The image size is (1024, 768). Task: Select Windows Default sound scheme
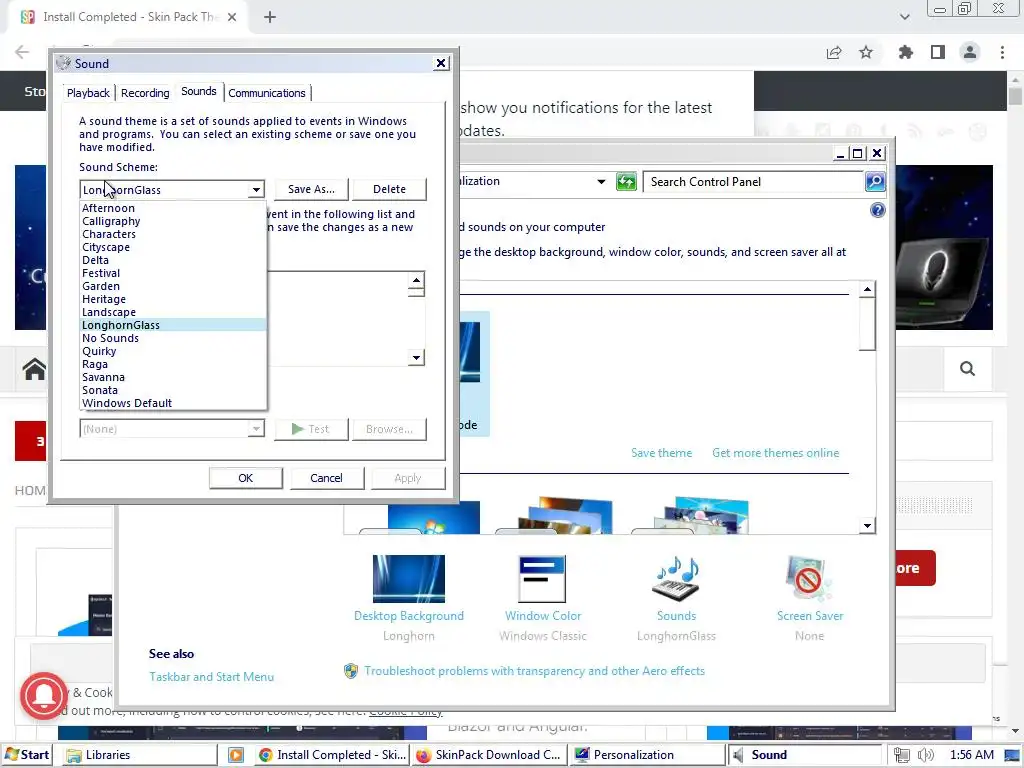[173, 403]
